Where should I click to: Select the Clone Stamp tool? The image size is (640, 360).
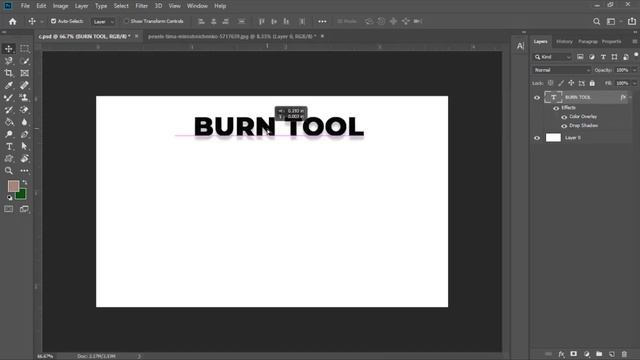[x=24, y=98]
